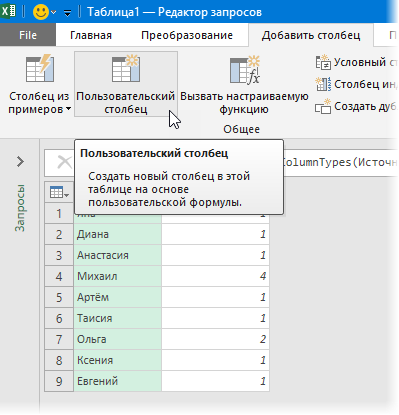Open the Quick Access Toolbar customize arrow

pyautogui.click(x=68, y=13)
